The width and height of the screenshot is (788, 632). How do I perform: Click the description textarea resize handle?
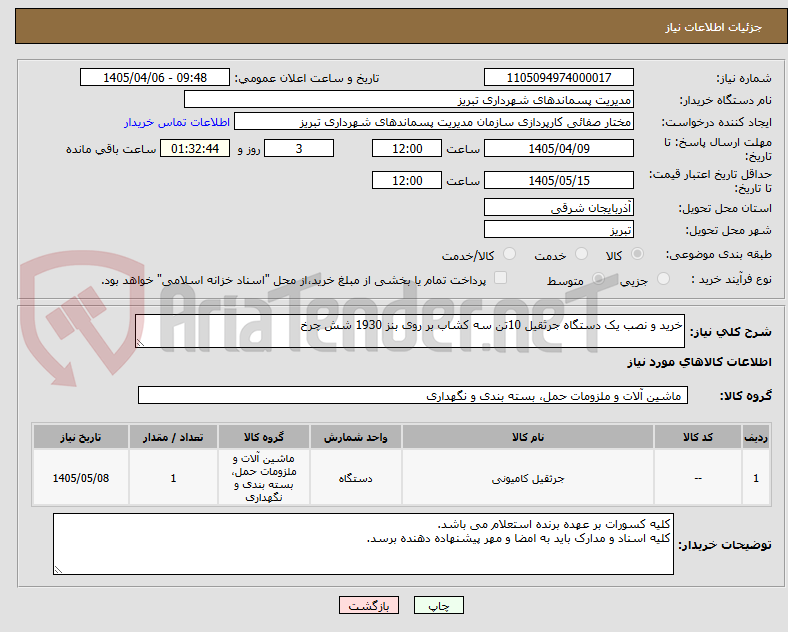[x=140, y=343]
